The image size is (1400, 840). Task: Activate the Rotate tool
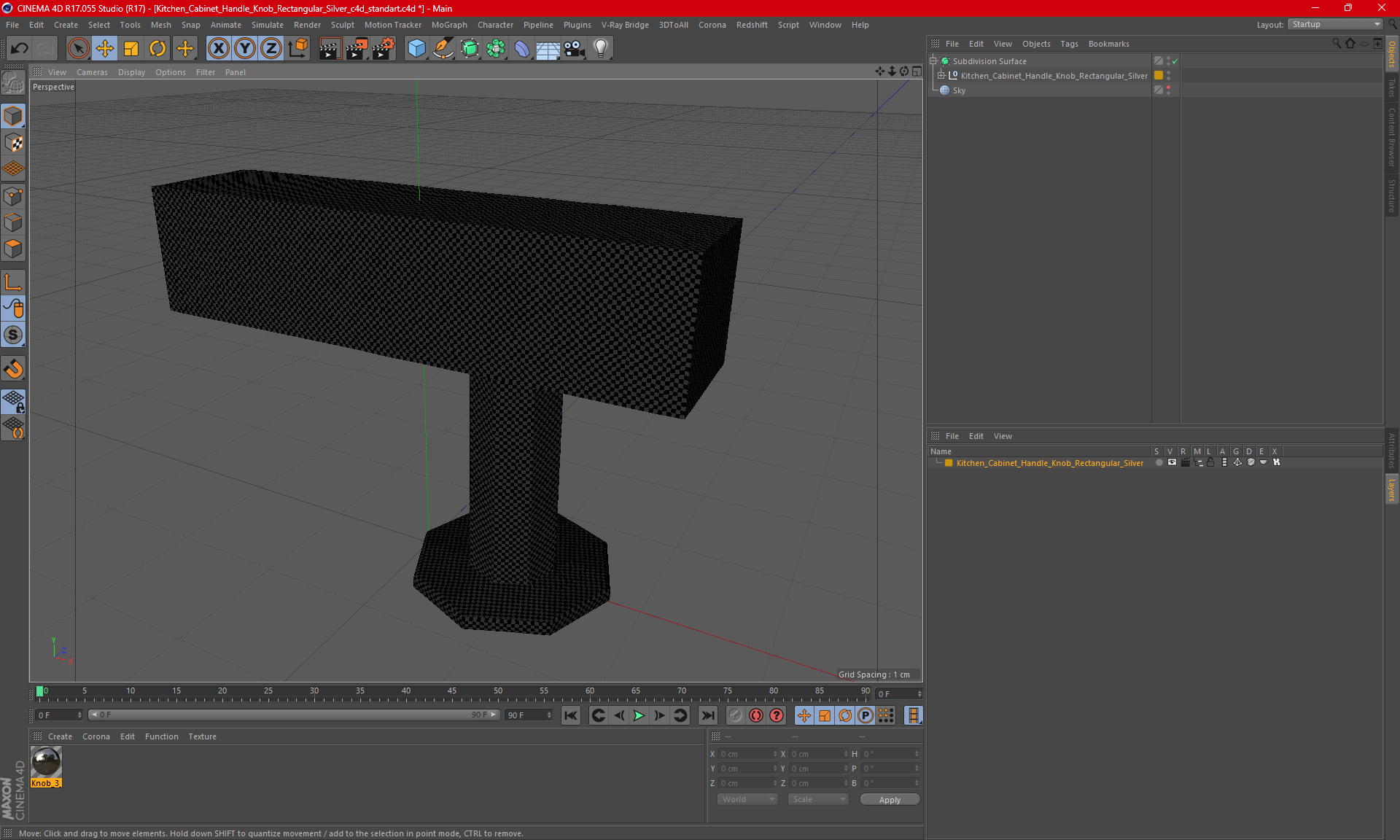click(157, 49)
